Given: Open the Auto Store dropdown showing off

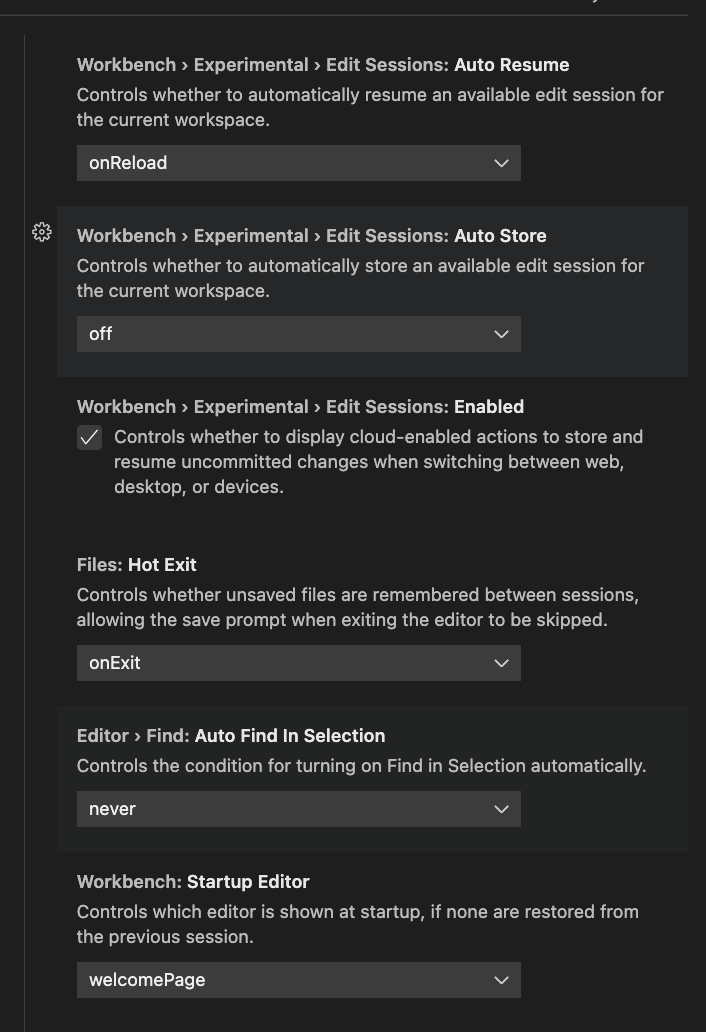Looking at the screenshot, I should coord(298,333).
